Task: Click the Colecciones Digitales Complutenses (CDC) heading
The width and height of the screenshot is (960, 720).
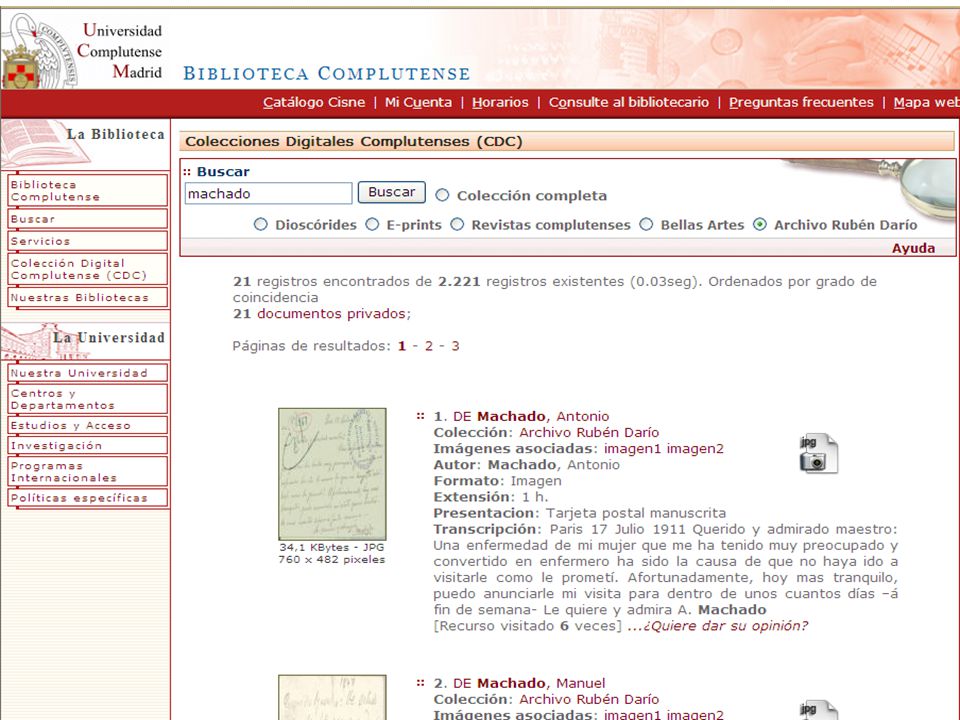Action: tap(354, 141)
